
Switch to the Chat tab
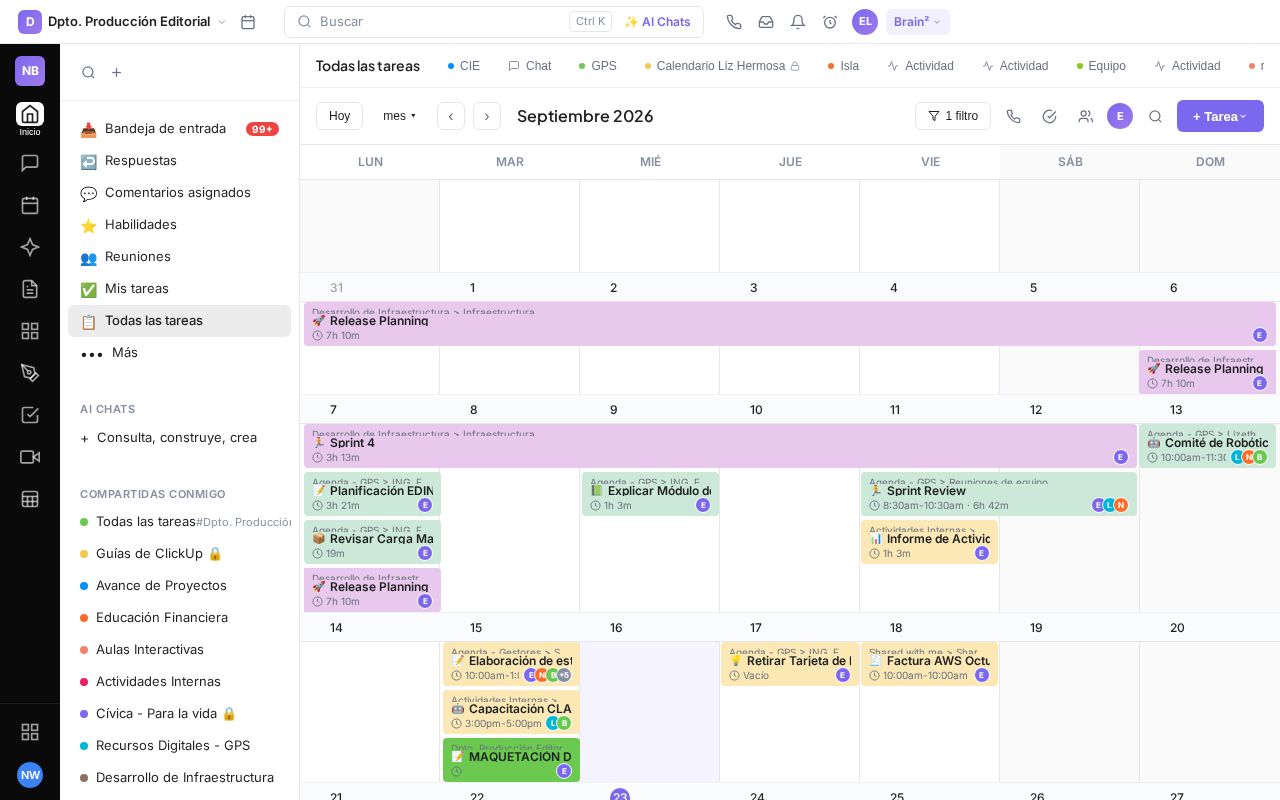coord(530,66)
